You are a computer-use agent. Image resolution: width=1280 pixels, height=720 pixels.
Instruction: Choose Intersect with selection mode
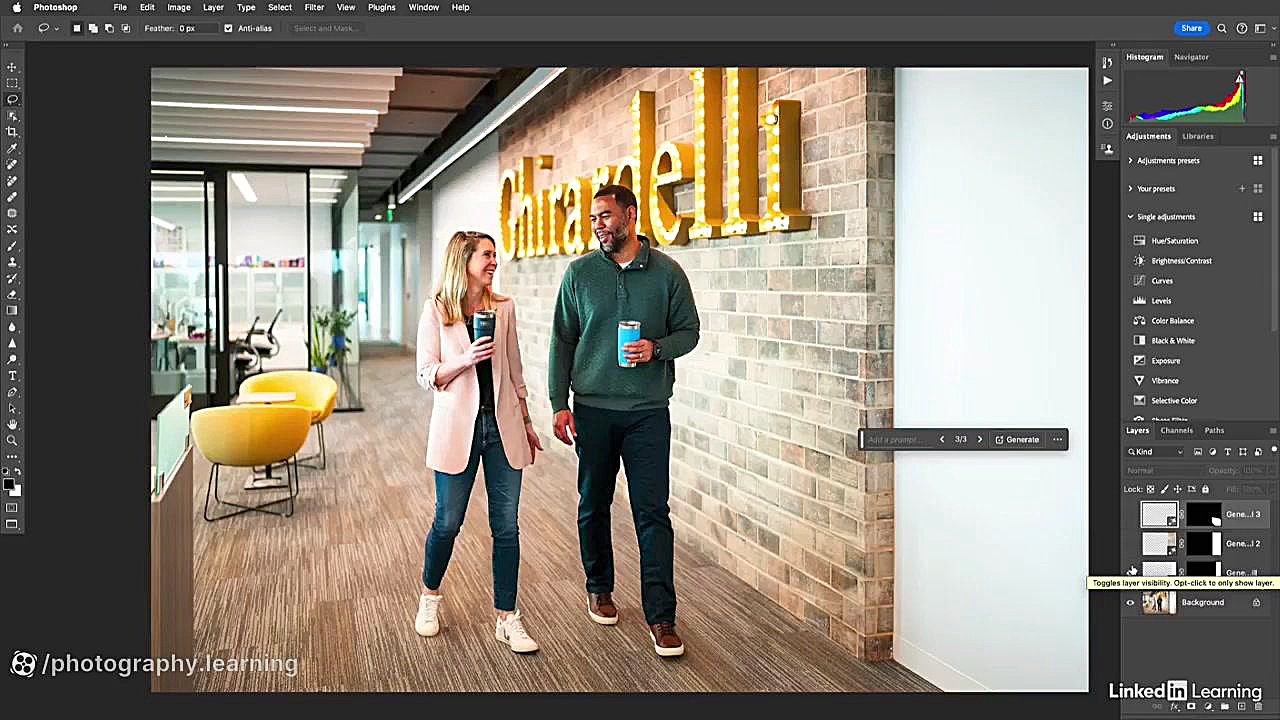[x=125, y=28]
